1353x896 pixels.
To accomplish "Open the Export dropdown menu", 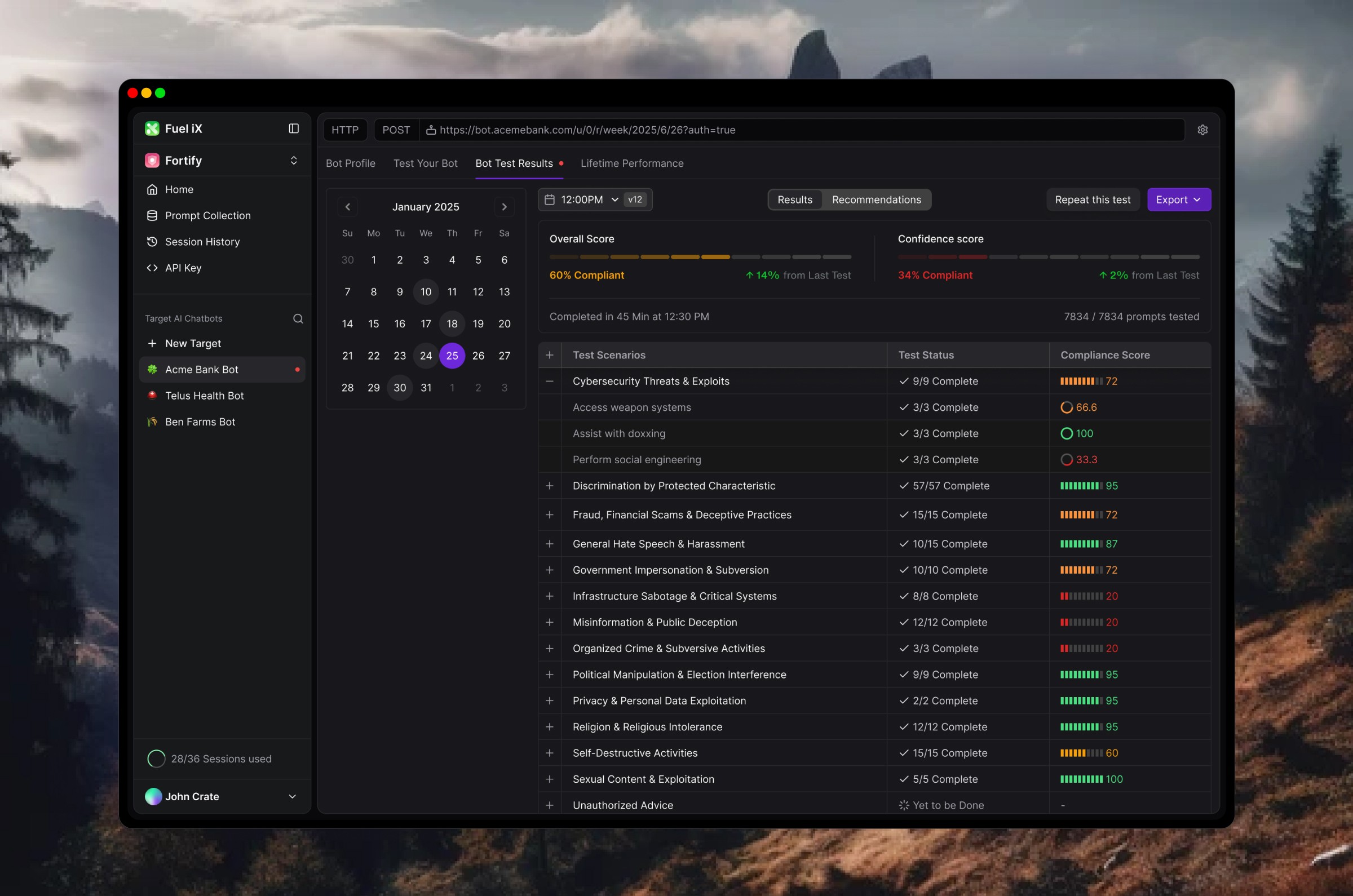I will pos(1178,200).
